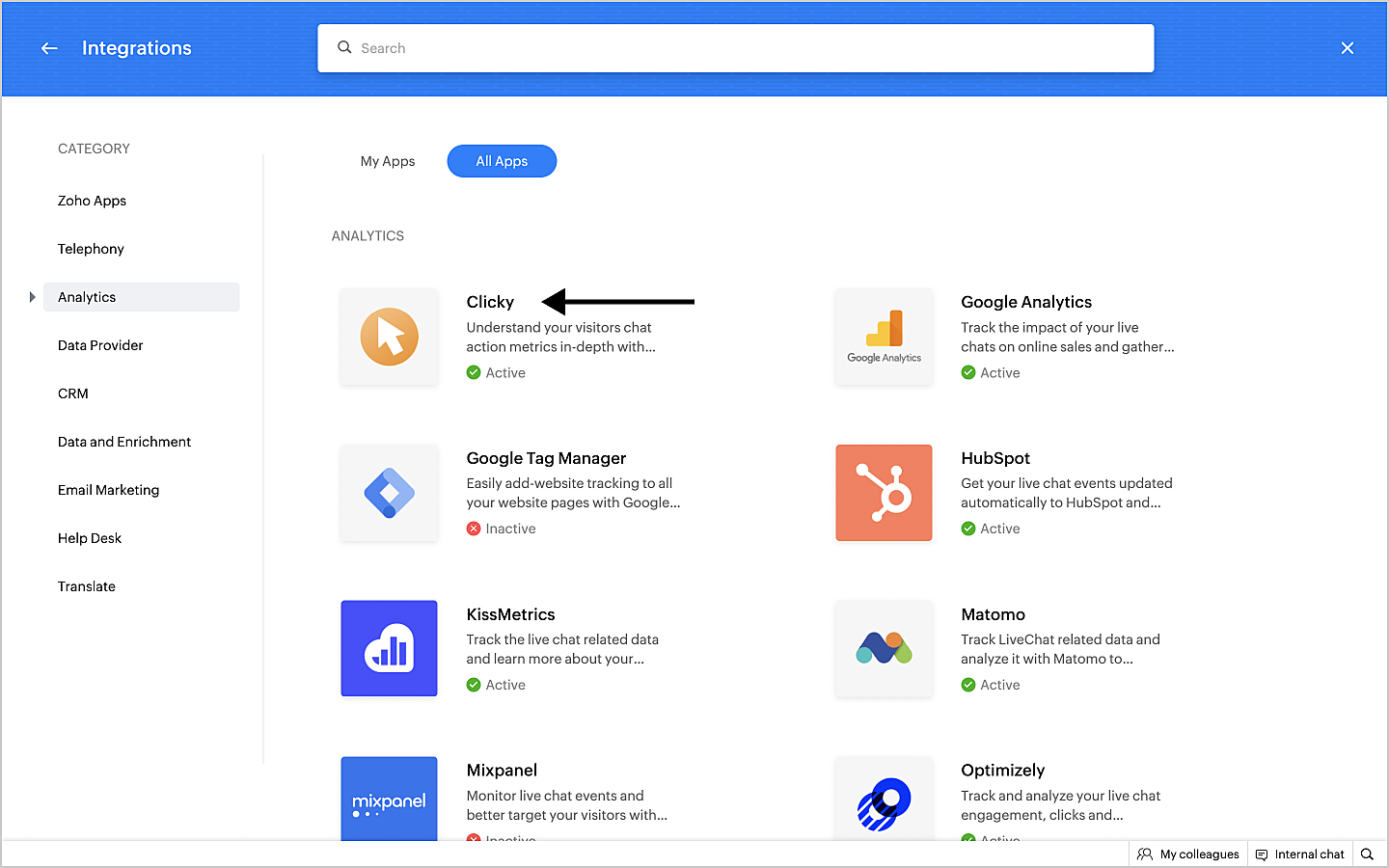
Task: Open the Translate category
Action: point(87,586)
